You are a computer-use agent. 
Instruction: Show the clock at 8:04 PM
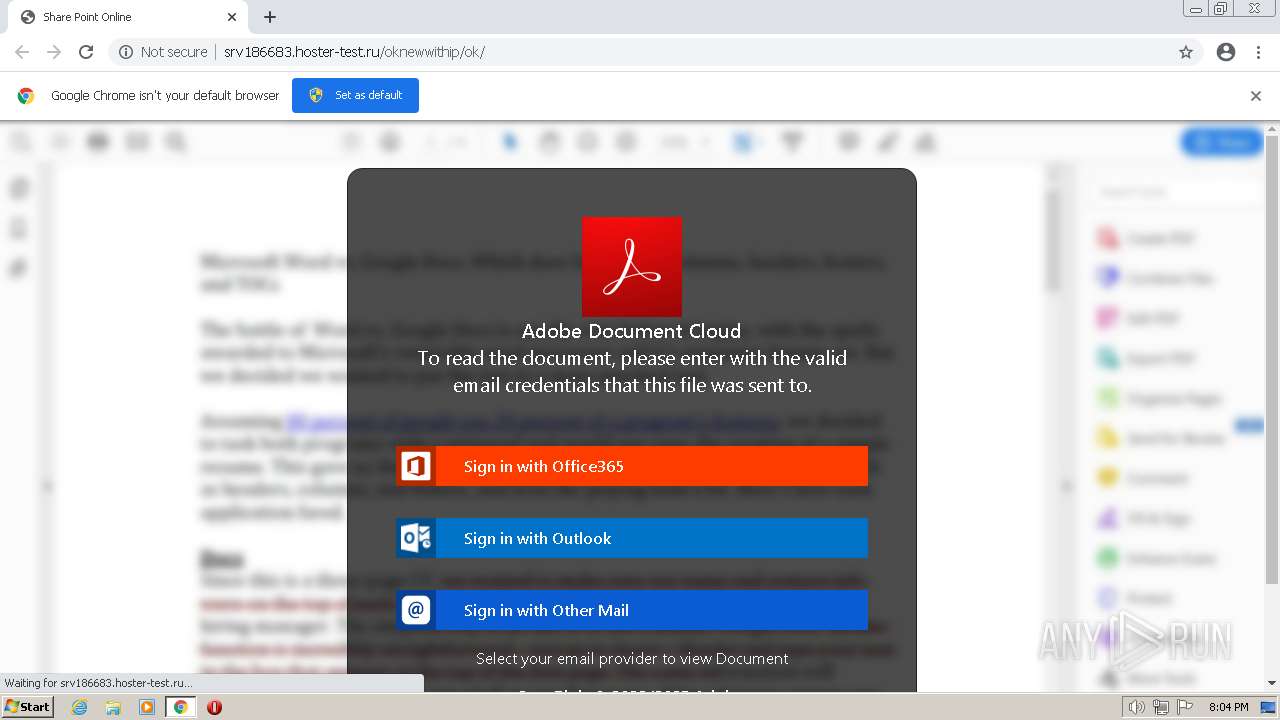(x=1228, y=707)
